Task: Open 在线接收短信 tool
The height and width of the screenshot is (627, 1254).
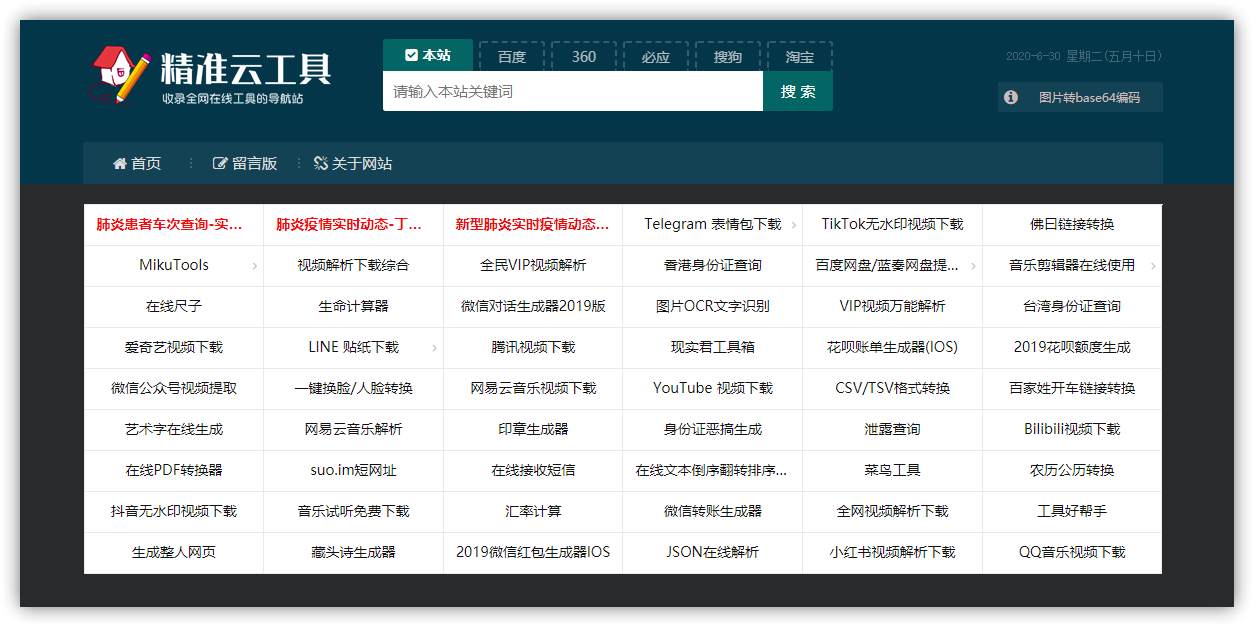Action: tap(533, 471)
